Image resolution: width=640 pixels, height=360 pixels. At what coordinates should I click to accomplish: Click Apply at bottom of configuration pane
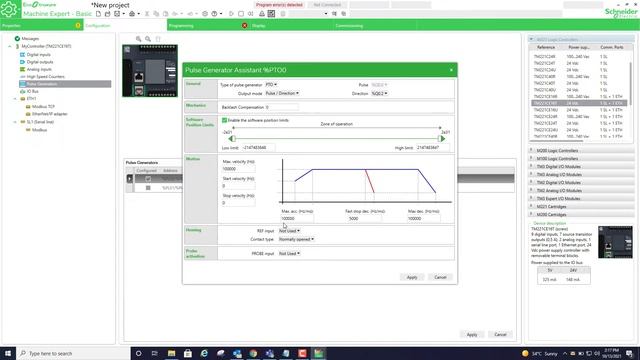click(472, 334)
